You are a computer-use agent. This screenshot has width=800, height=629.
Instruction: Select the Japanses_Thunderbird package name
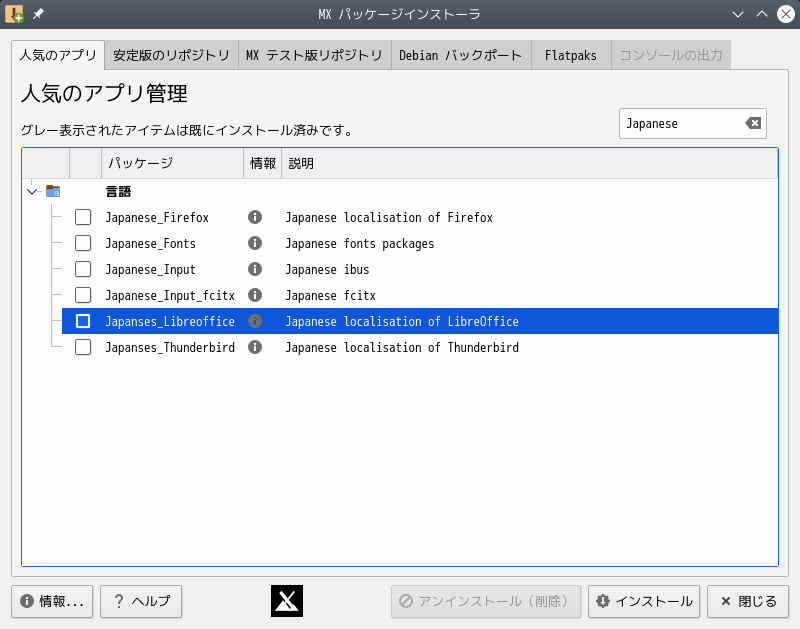click(170, 347)
